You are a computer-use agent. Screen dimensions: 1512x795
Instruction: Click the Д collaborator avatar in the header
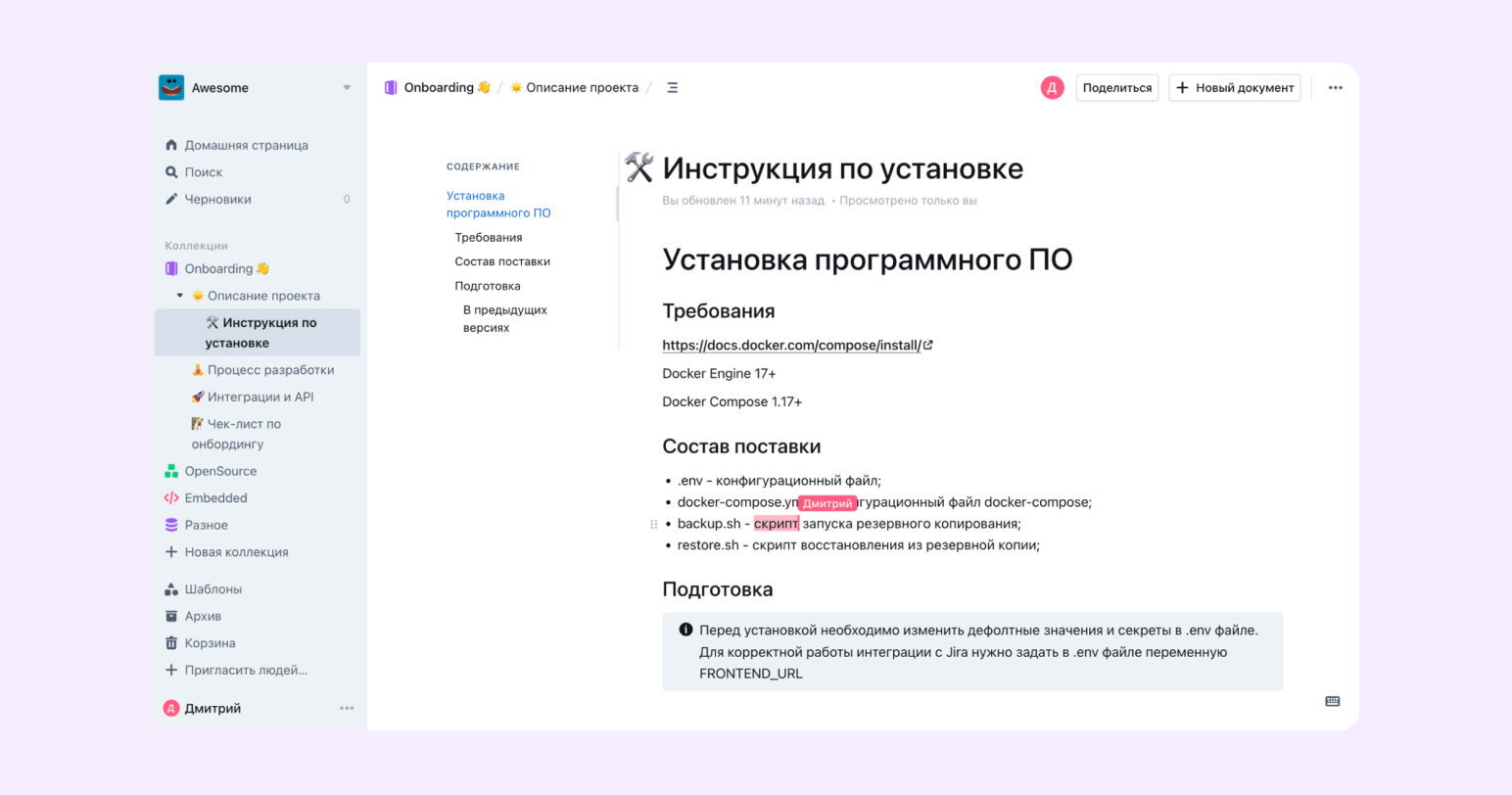(1052, 88)
